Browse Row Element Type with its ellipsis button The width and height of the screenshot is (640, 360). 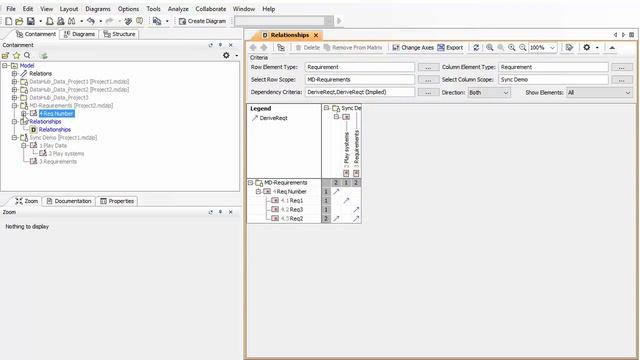(x=428, y=67)
